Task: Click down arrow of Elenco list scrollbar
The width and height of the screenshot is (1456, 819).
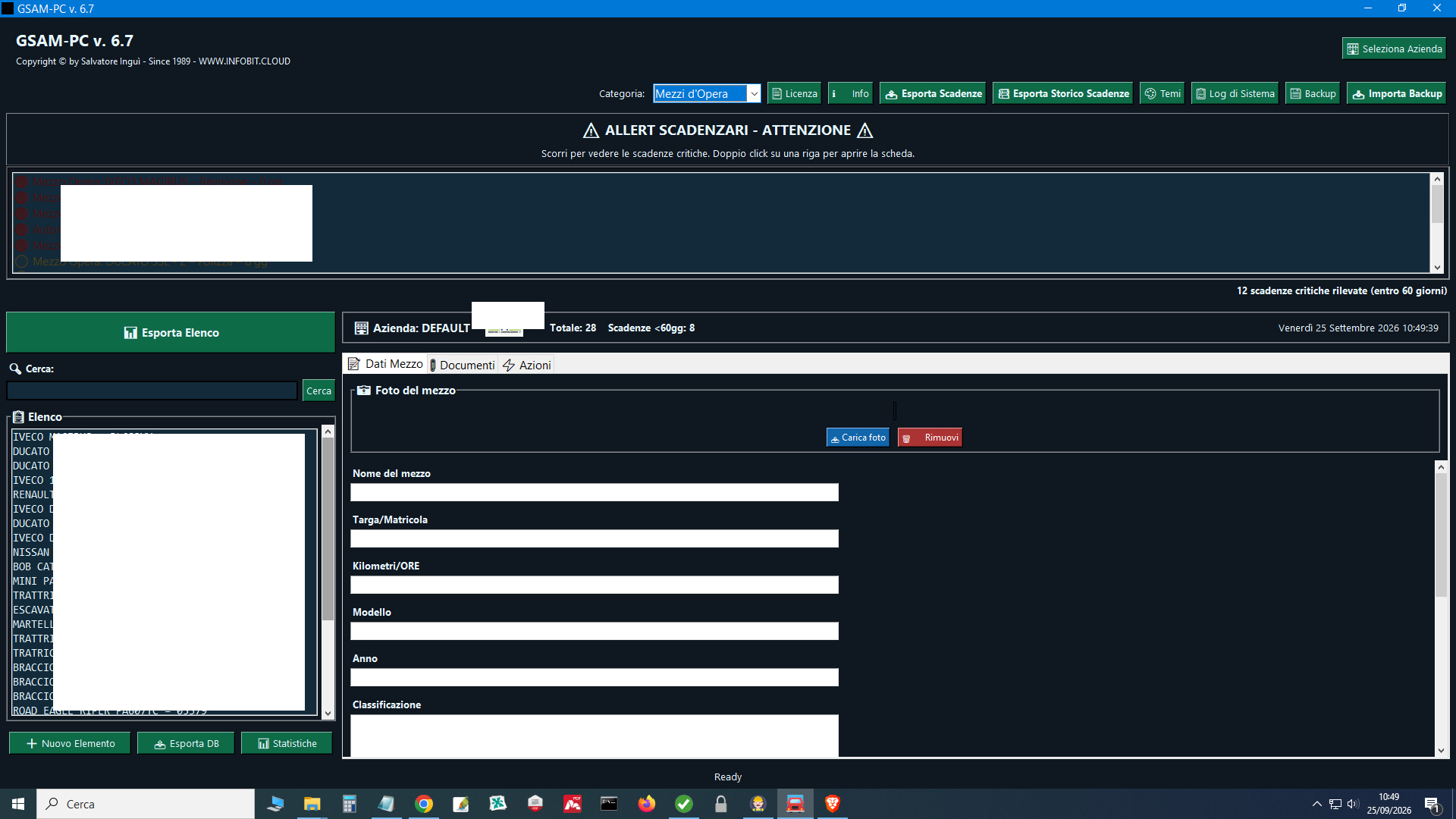Action: point(328,713)
